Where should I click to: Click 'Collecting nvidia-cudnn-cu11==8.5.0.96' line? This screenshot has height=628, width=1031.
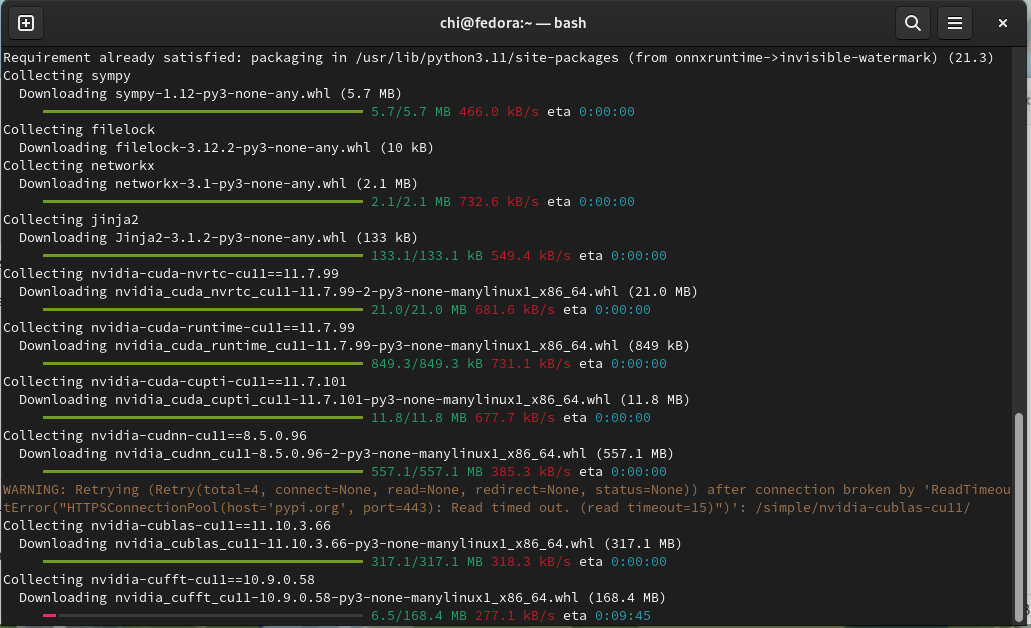pos(155,435)
